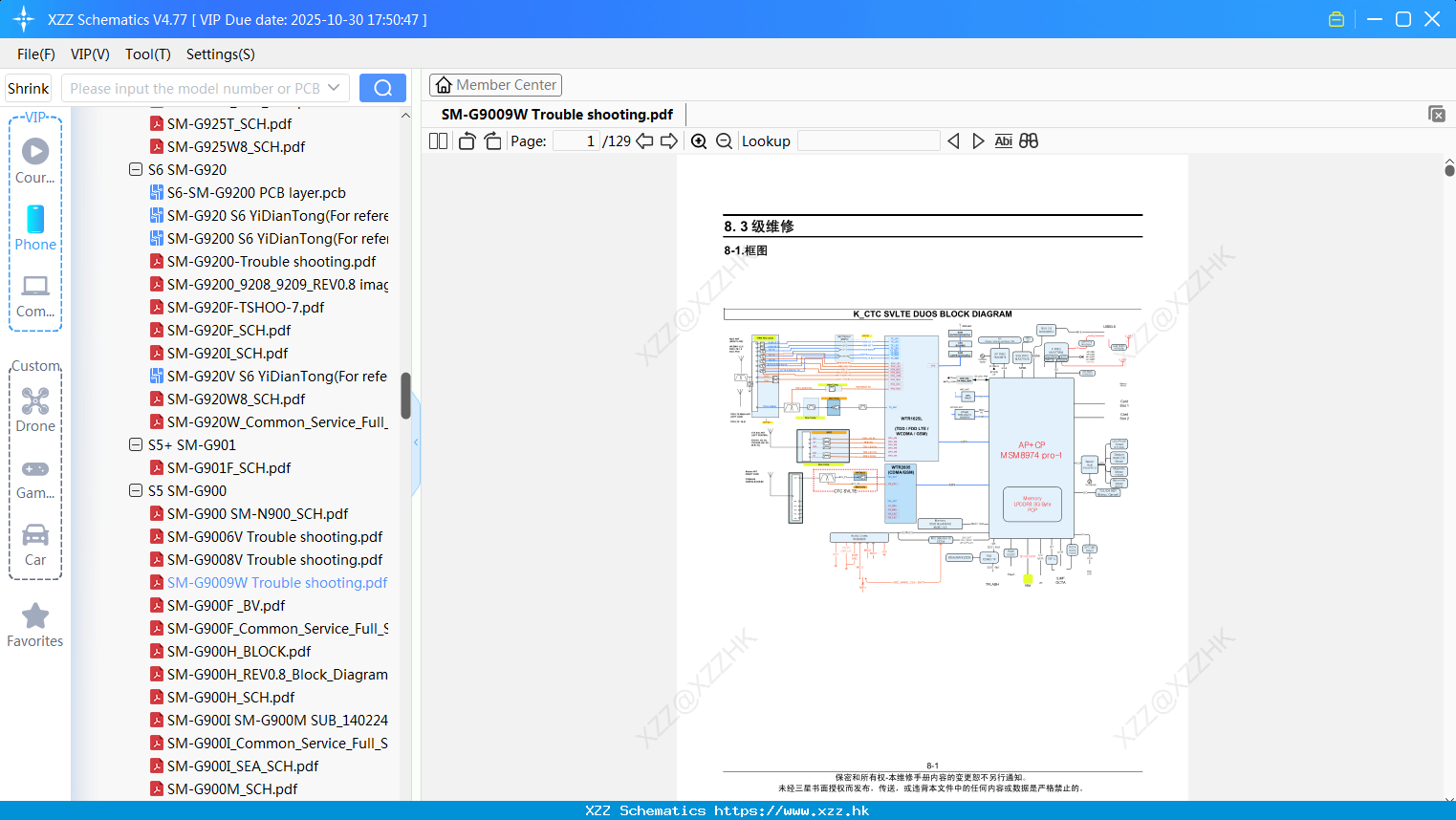Click the Shrink button
Screen dimensions: 1456x820
[x=28, y=88]
